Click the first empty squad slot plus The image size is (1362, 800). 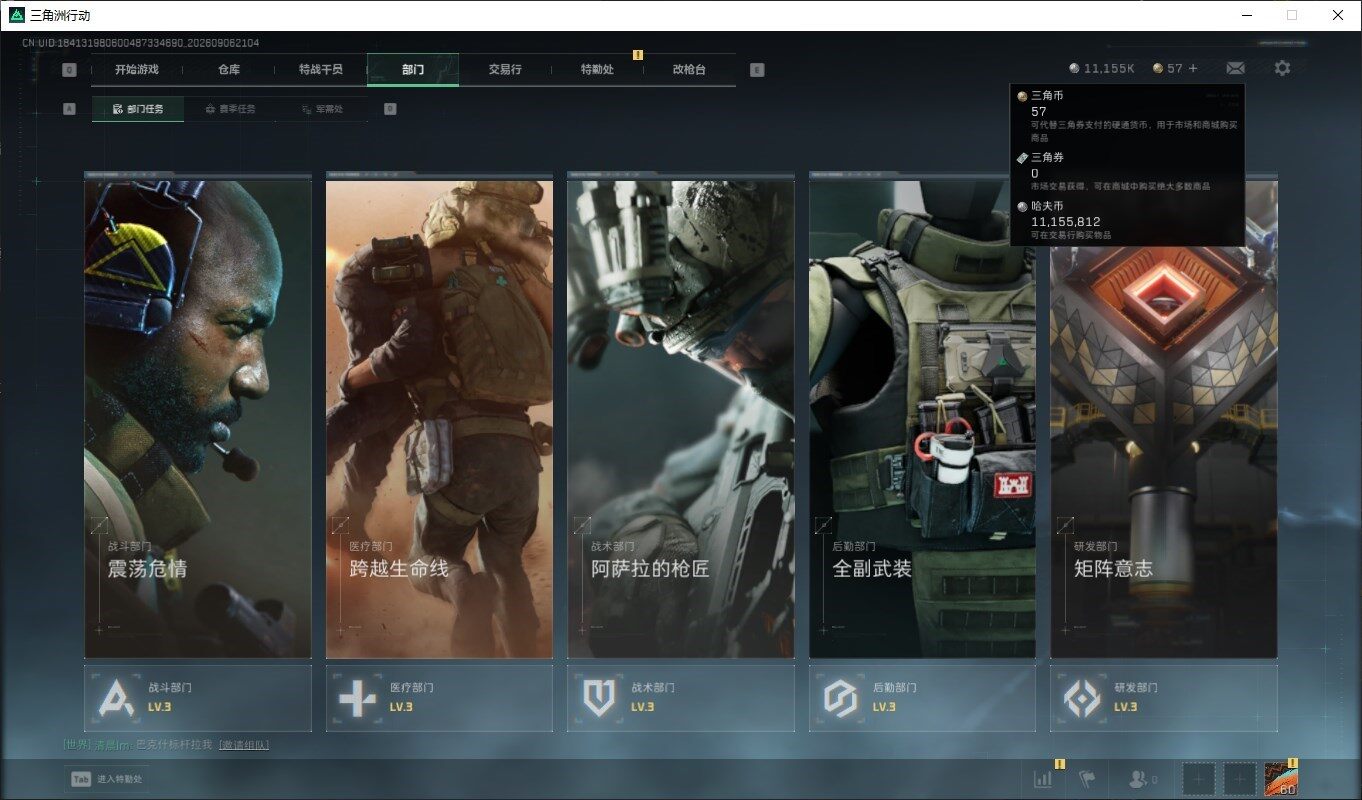(x=1199, y=779)
